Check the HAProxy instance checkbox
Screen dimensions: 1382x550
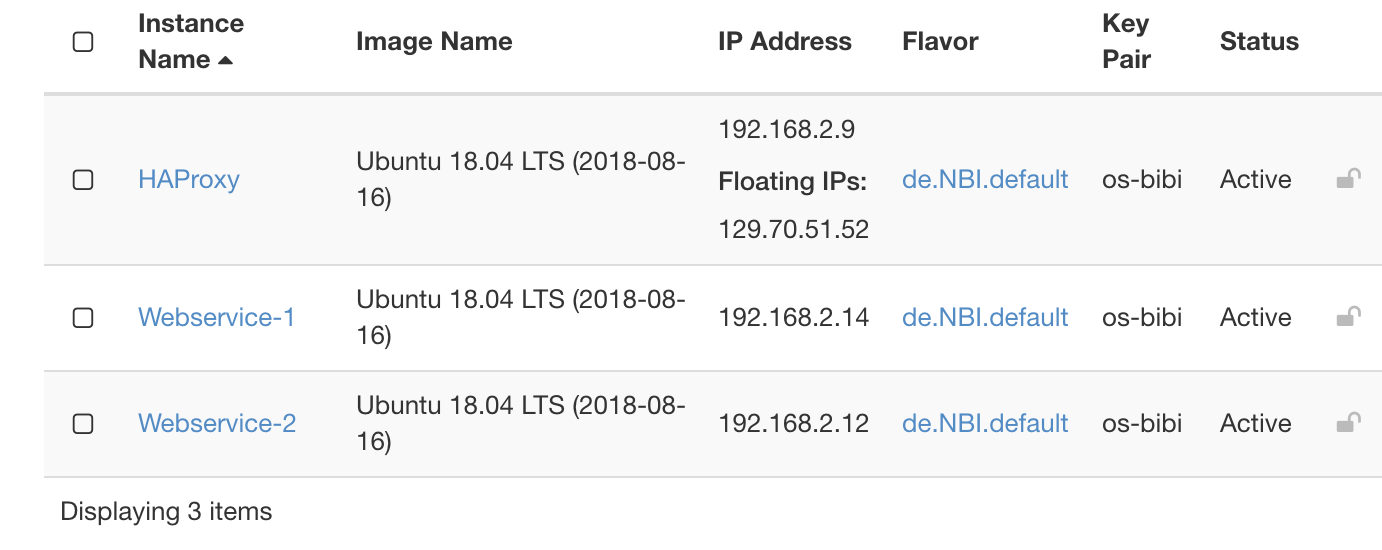(x=84, y=180)
